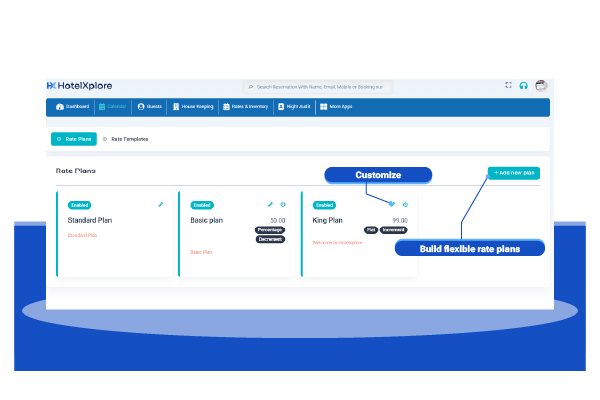Toggle power icon on Basic plan card

(x=283, y=204)
